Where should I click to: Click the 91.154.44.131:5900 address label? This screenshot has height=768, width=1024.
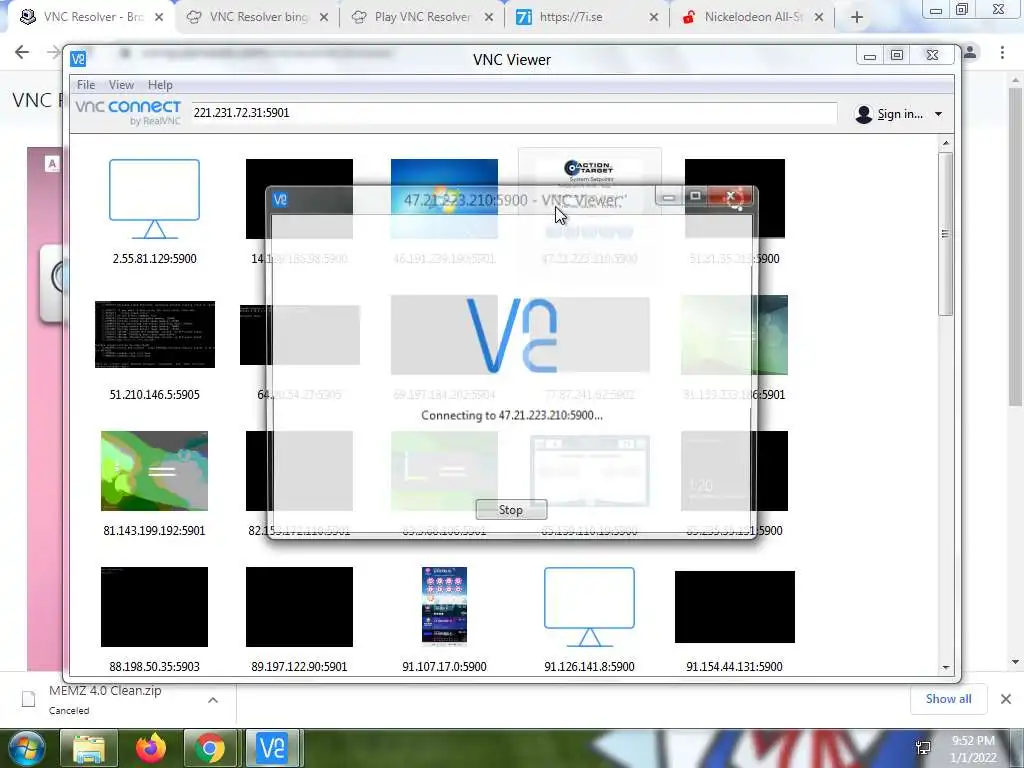734,666
